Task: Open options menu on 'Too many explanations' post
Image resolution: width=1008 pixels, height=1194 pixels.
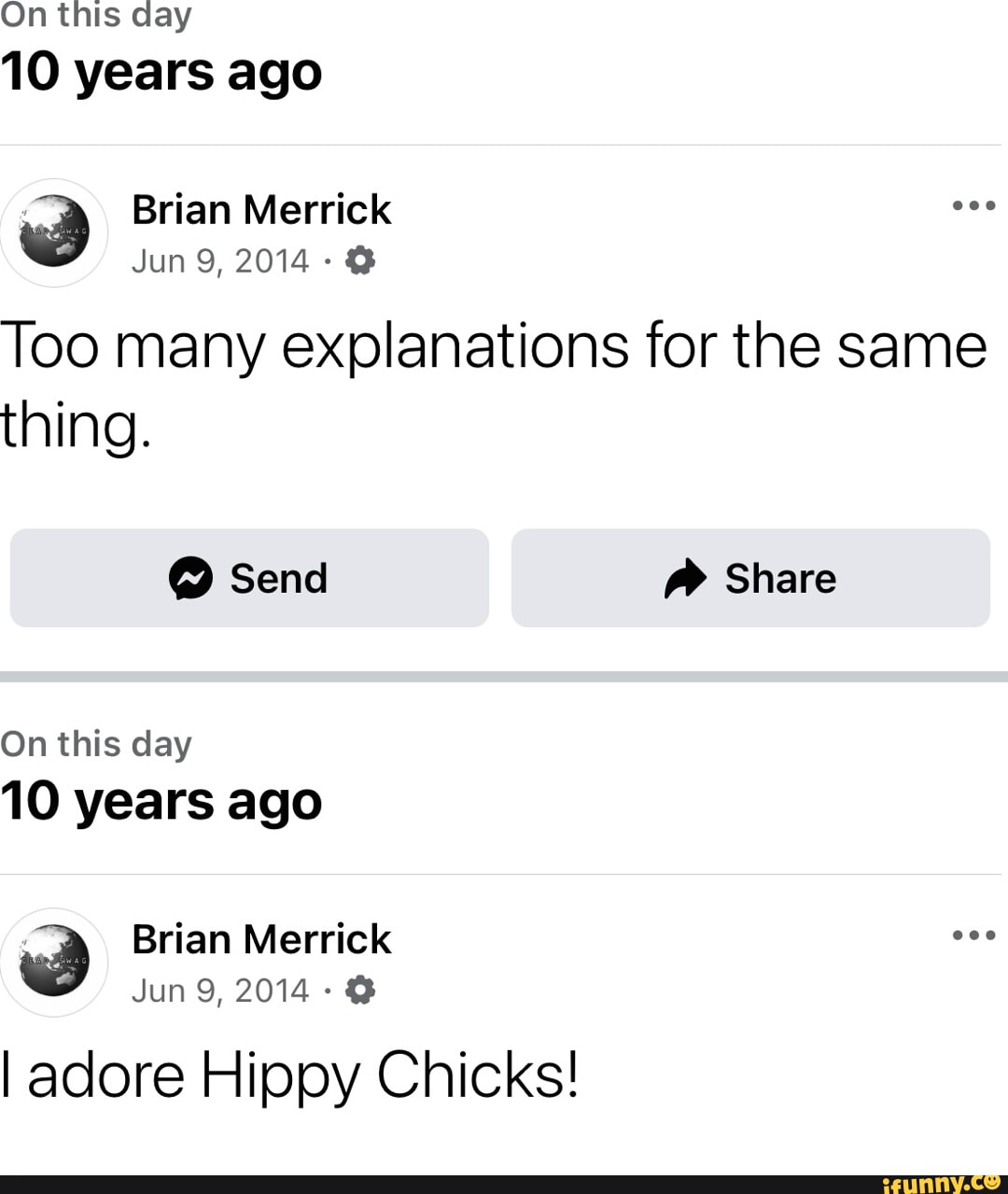Action: click(x=973, y=205)
